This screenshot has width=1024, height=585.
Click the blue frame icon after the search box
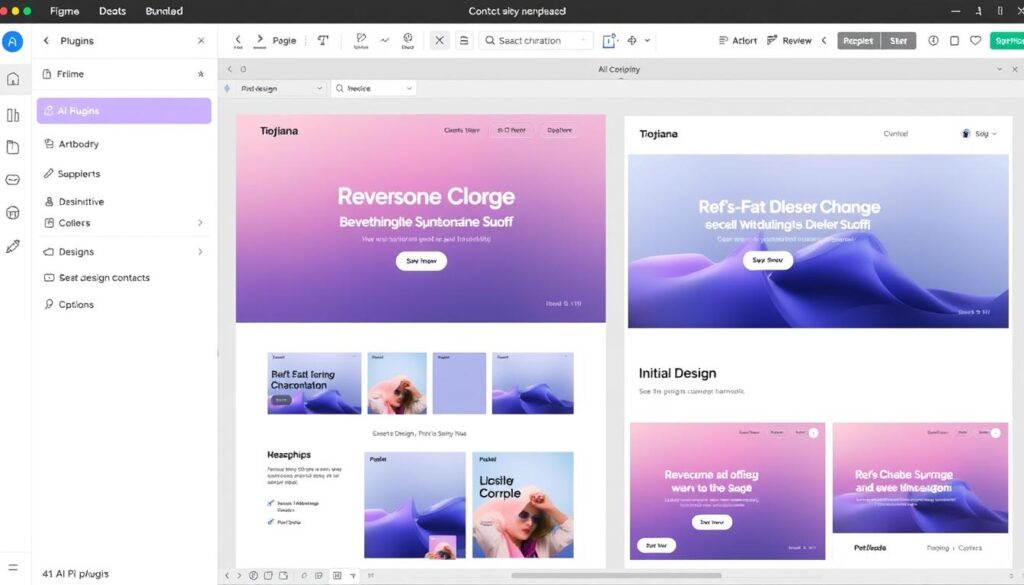[608, 40]
